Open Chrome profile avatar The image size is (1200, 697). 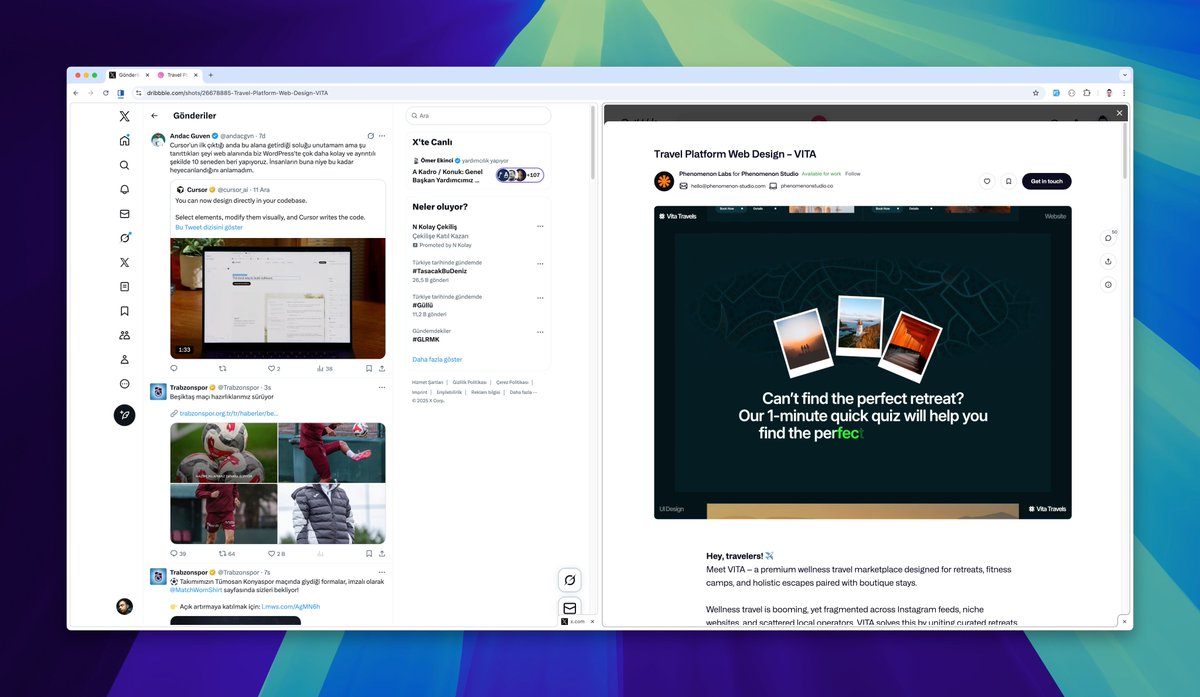[x=1109, y=92]
